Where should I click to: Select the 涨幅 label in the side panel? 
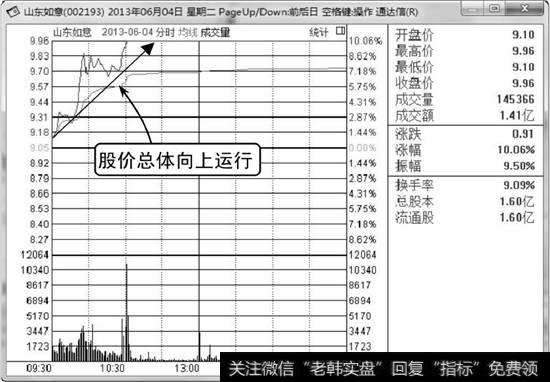click(408, 150)
